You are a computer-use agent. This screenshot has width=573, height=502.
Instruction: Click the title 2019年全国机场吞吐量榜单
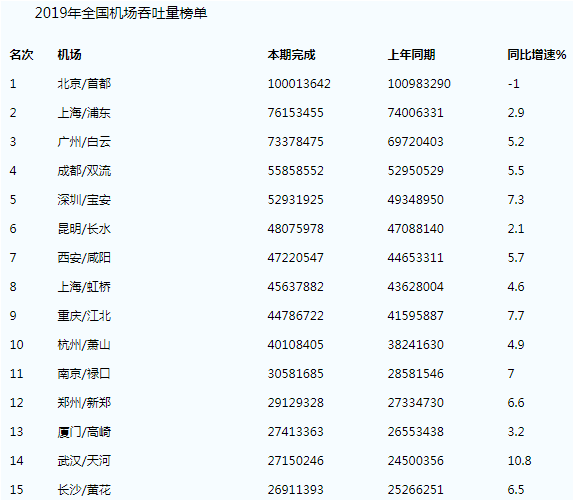121,13
